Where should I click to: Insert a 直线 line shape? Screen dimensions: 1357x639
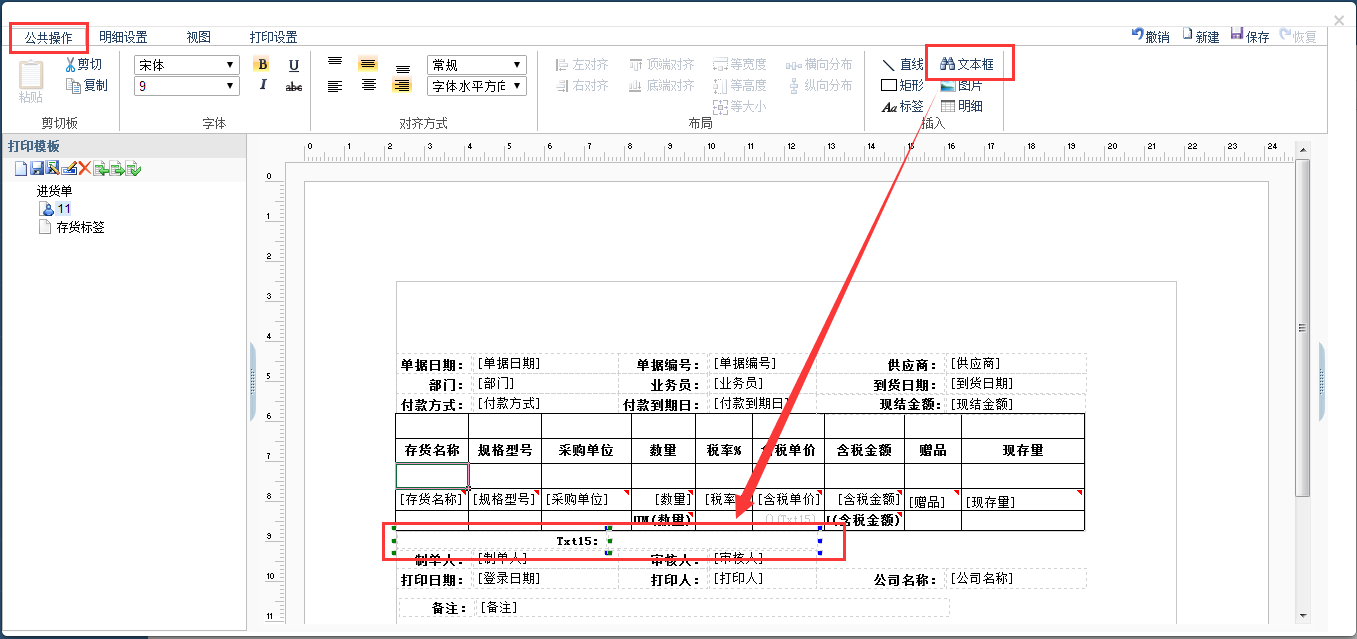tap(902, 64)
